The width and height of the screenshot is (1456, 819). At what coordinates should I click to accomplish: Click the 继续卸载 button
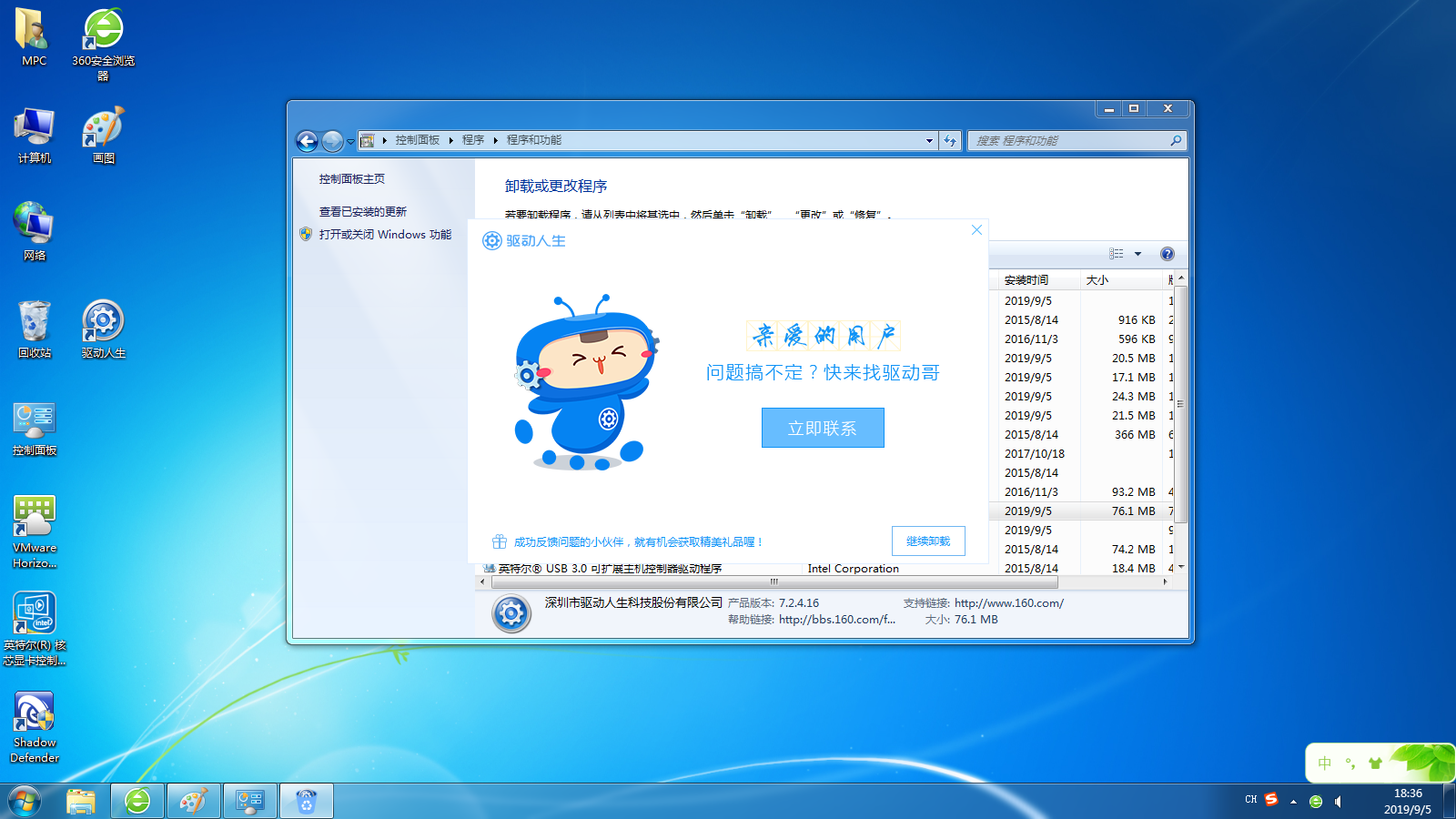tap(928, 541)
